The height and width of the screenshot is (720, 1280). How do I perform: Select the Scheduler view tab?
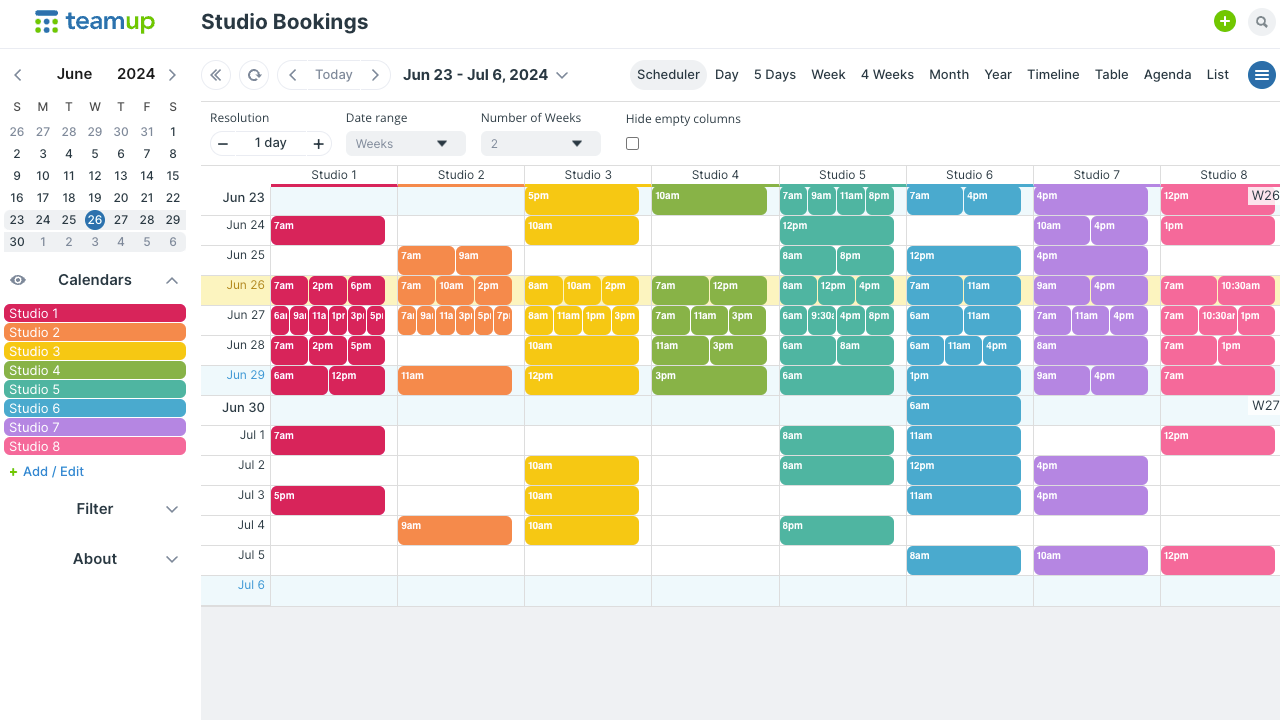(x=668, y=75)
